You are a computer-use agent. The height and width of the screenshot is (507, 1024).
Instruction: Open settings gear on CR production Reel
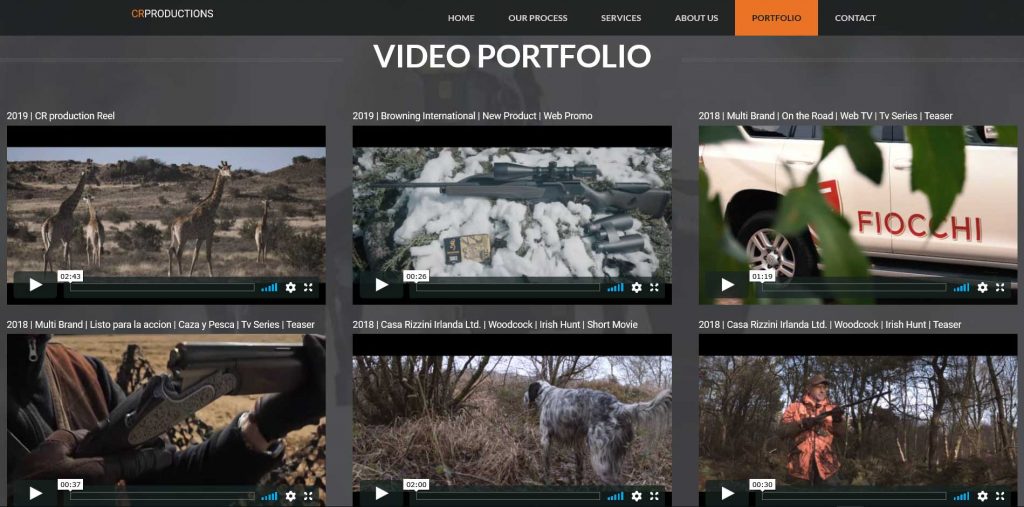[291, 287]
